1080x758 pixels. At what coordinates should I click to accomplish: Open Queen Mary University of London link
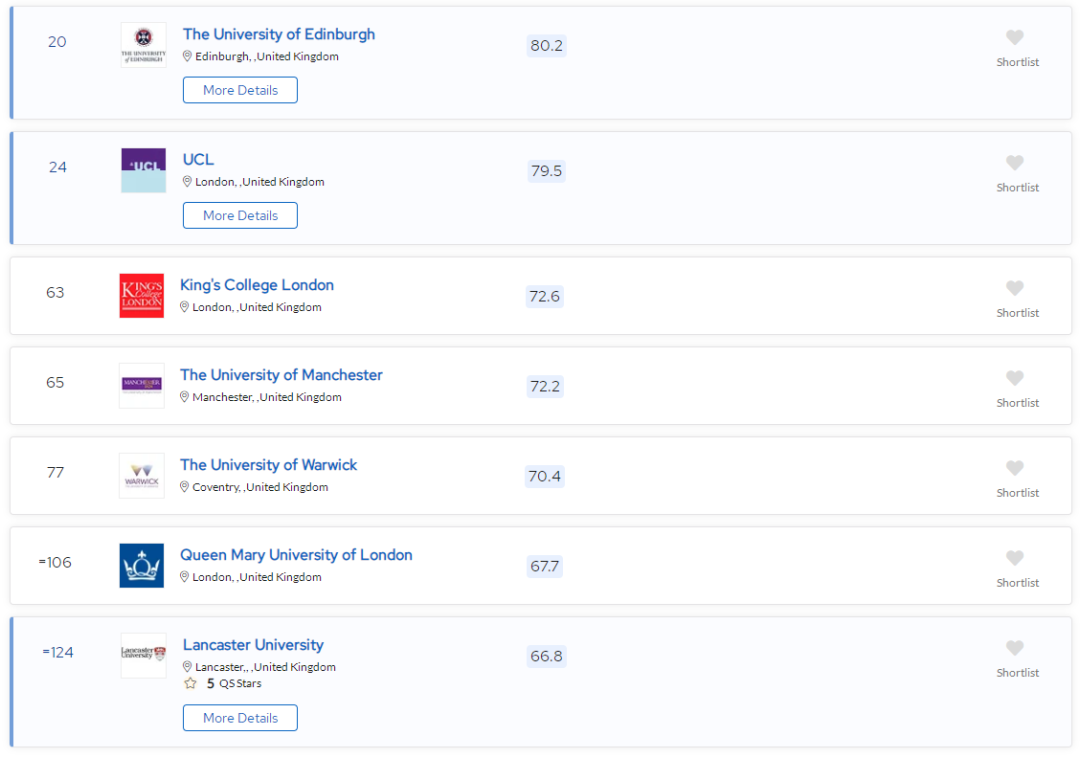[x=296, y=555]
